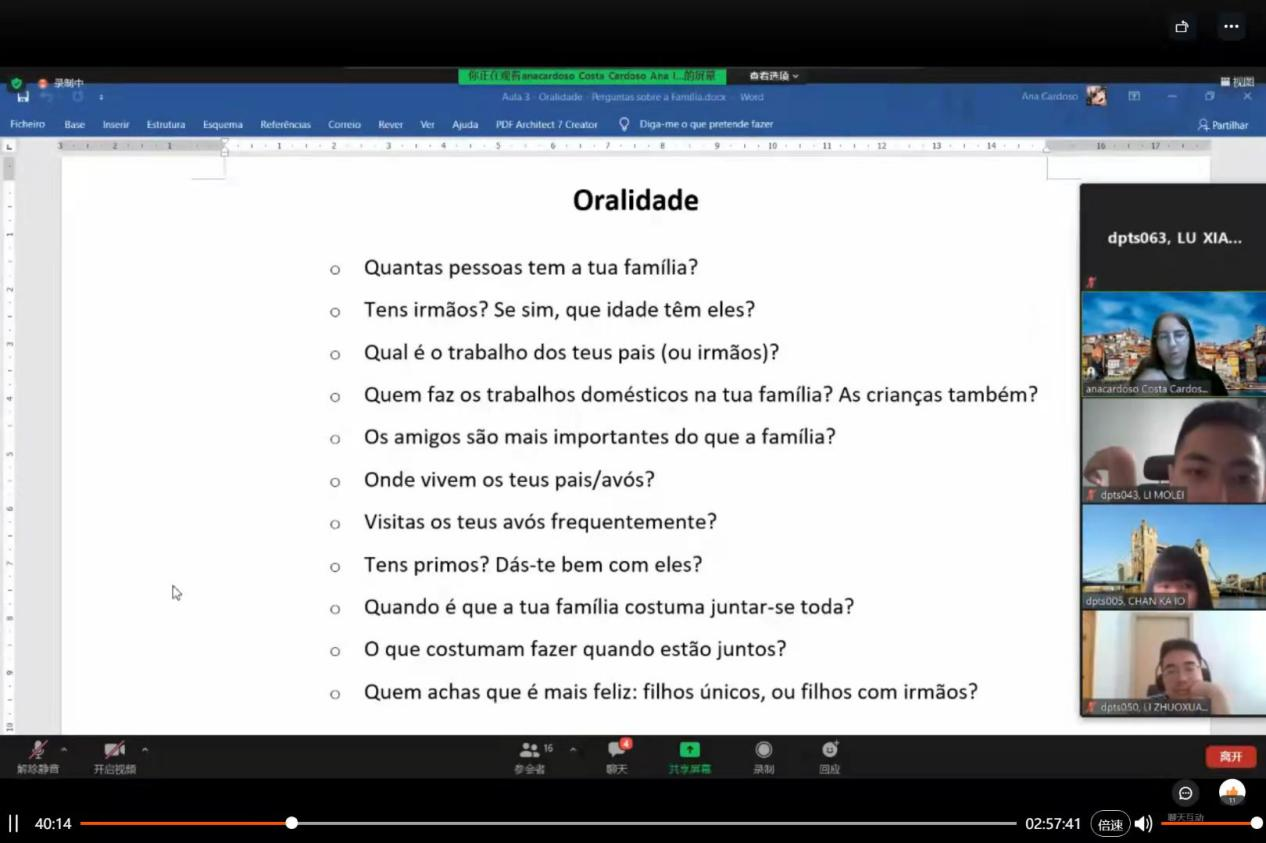Click the Participants icon in the meeting toolbar

[x=530, y=750]
